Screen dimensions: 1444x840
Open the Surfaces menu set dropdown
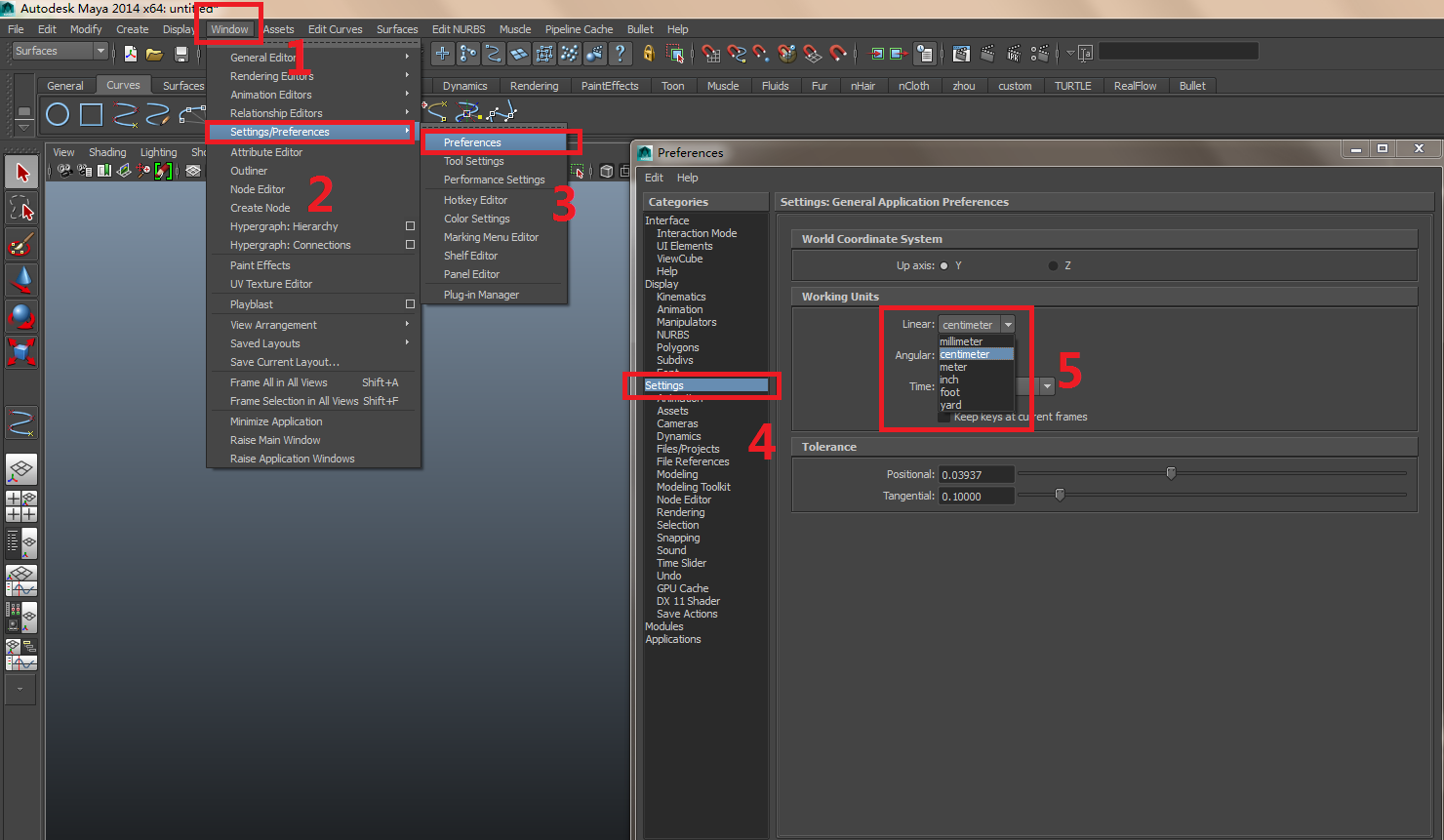[x=60, y=51]
